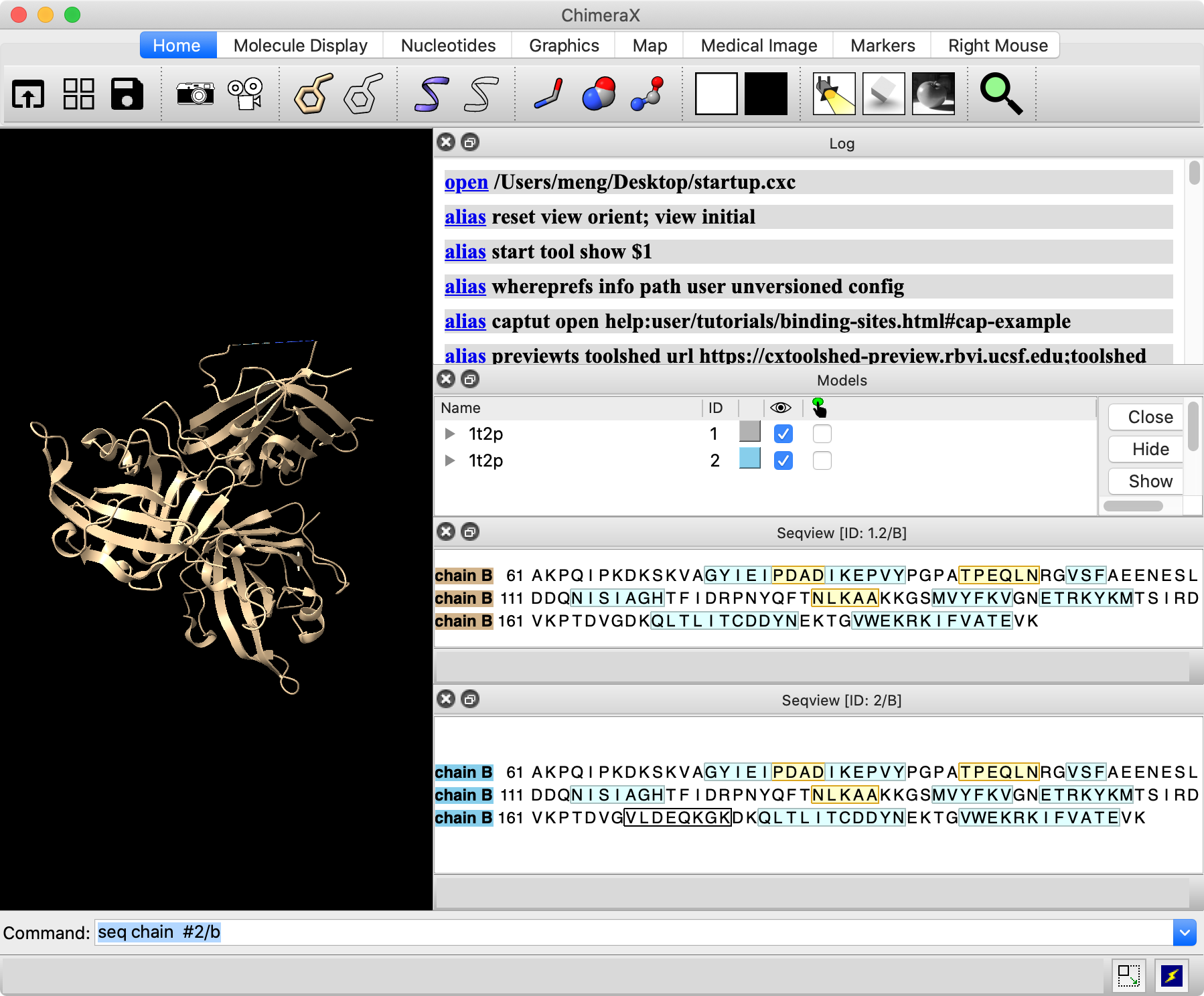Click the camera snapshot icon

[x=195, y=94]
